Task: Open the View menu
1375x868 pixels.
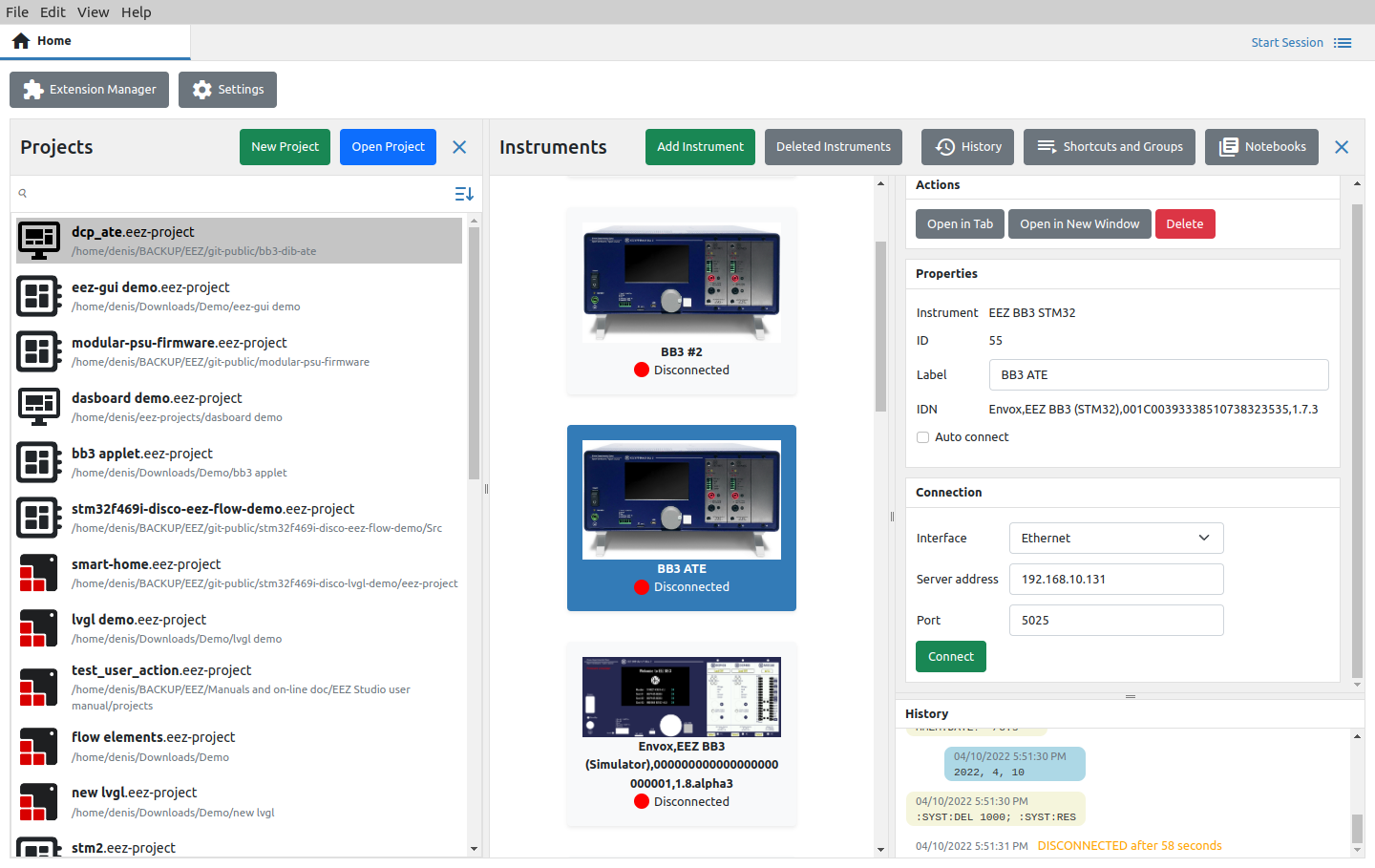Action: [93, 11]
